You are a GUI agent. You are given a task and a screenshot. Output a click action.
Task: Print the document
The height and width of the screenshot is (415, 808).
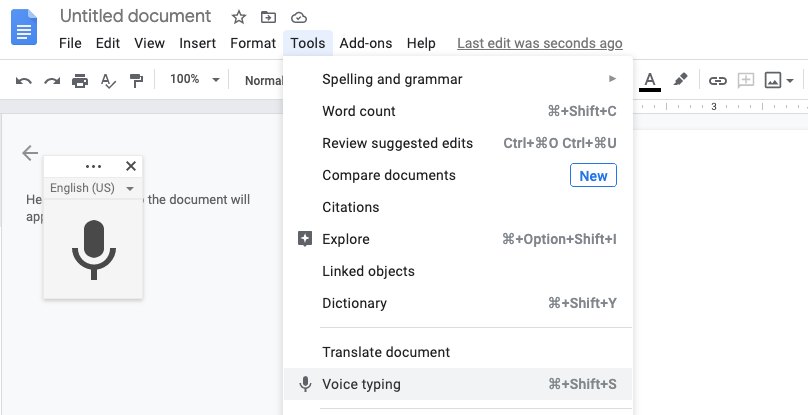point(80,80)
